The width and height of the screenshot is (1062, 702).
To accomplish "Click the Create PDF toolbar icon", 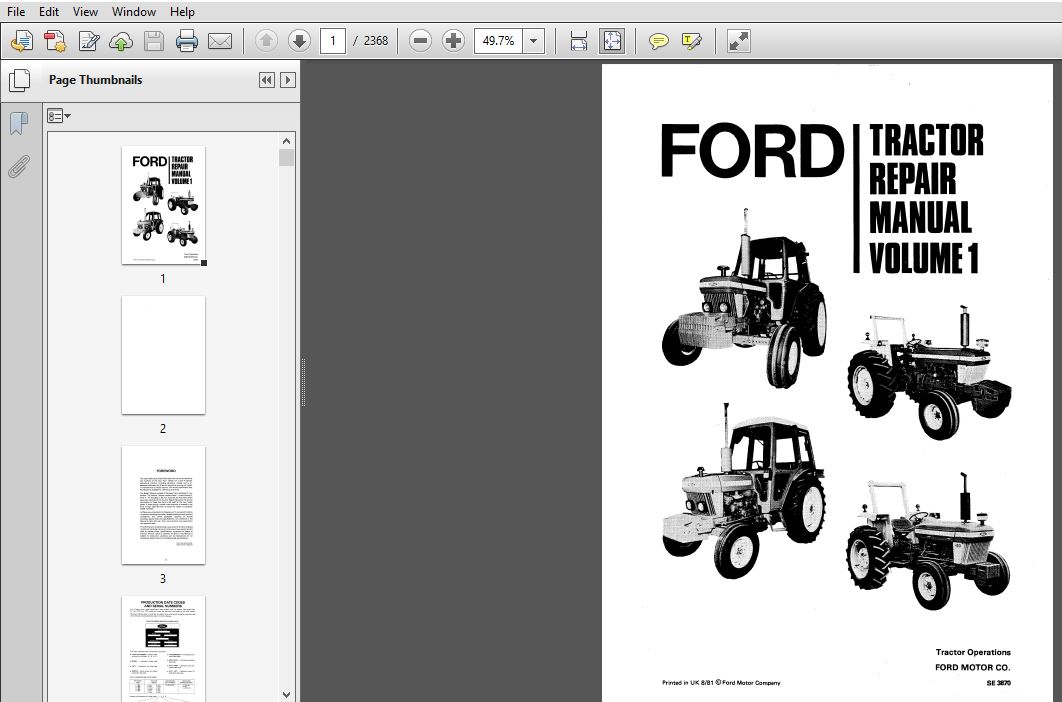I will tap(55, 41).
